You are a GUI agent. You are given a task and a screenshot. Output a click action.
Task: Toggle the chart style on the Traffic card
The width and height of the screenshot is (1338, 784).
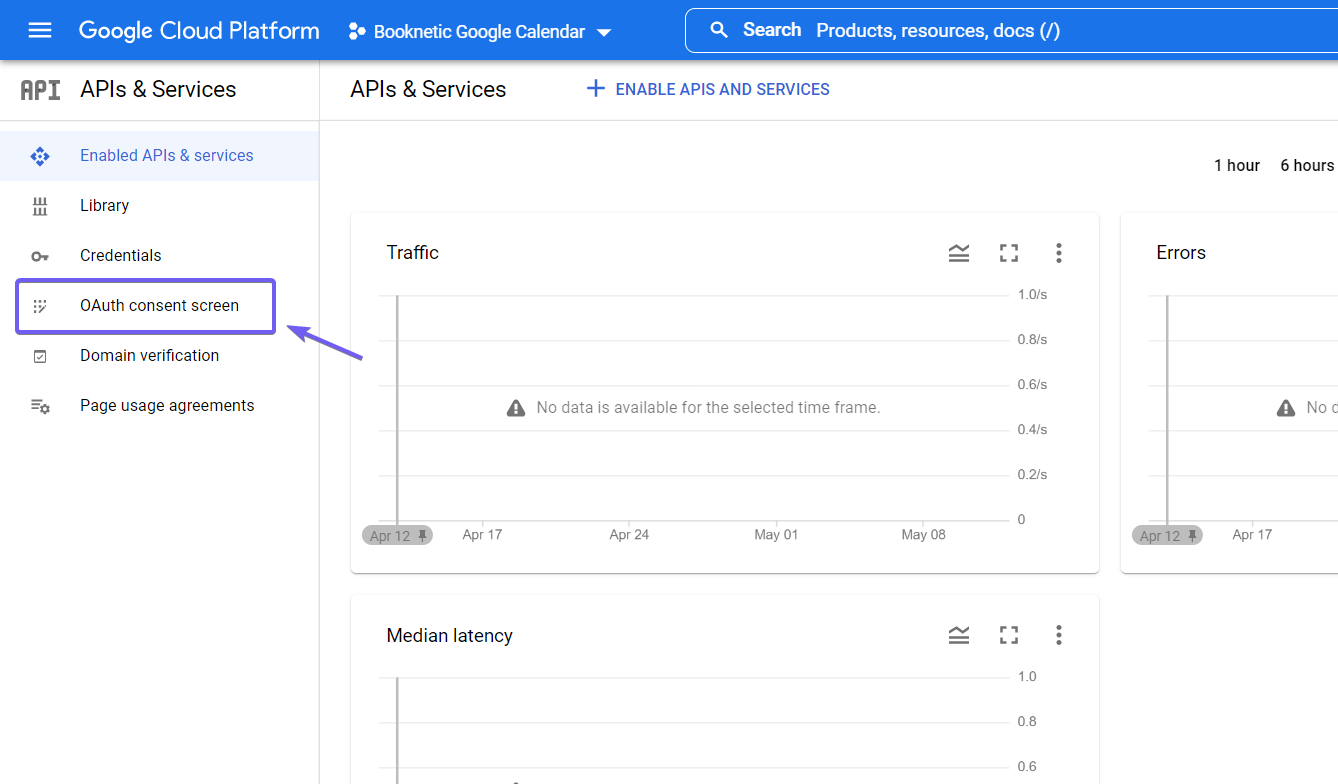958,253
